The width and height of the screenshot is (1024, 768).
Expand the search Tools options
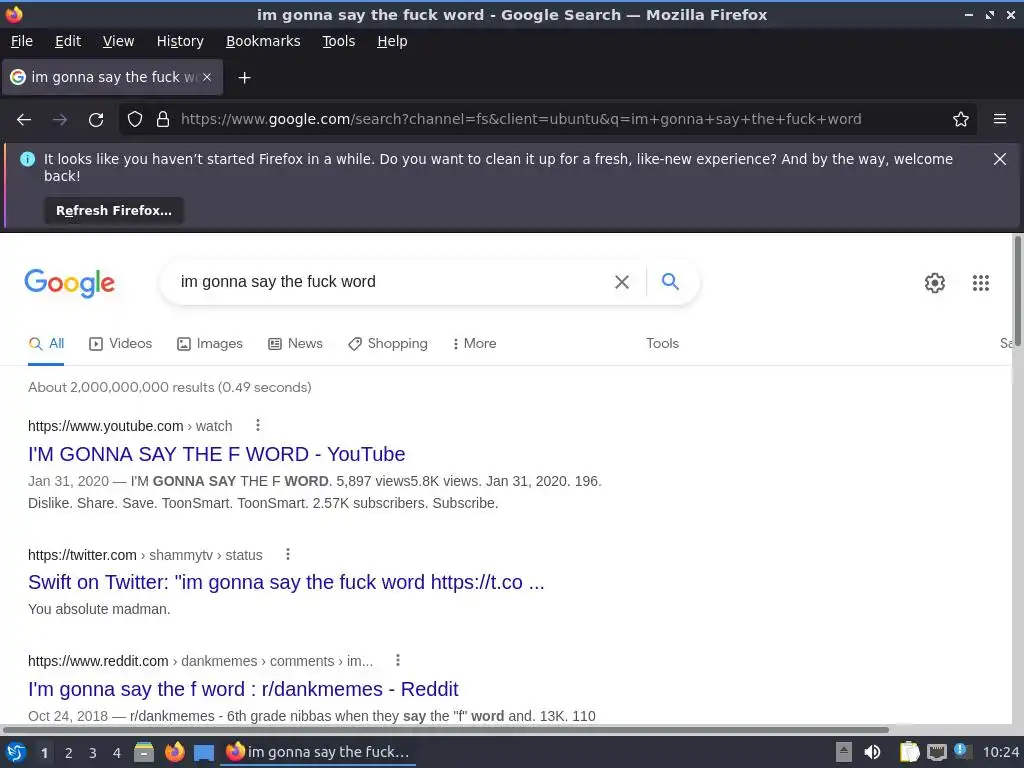(x=662, y=344)
